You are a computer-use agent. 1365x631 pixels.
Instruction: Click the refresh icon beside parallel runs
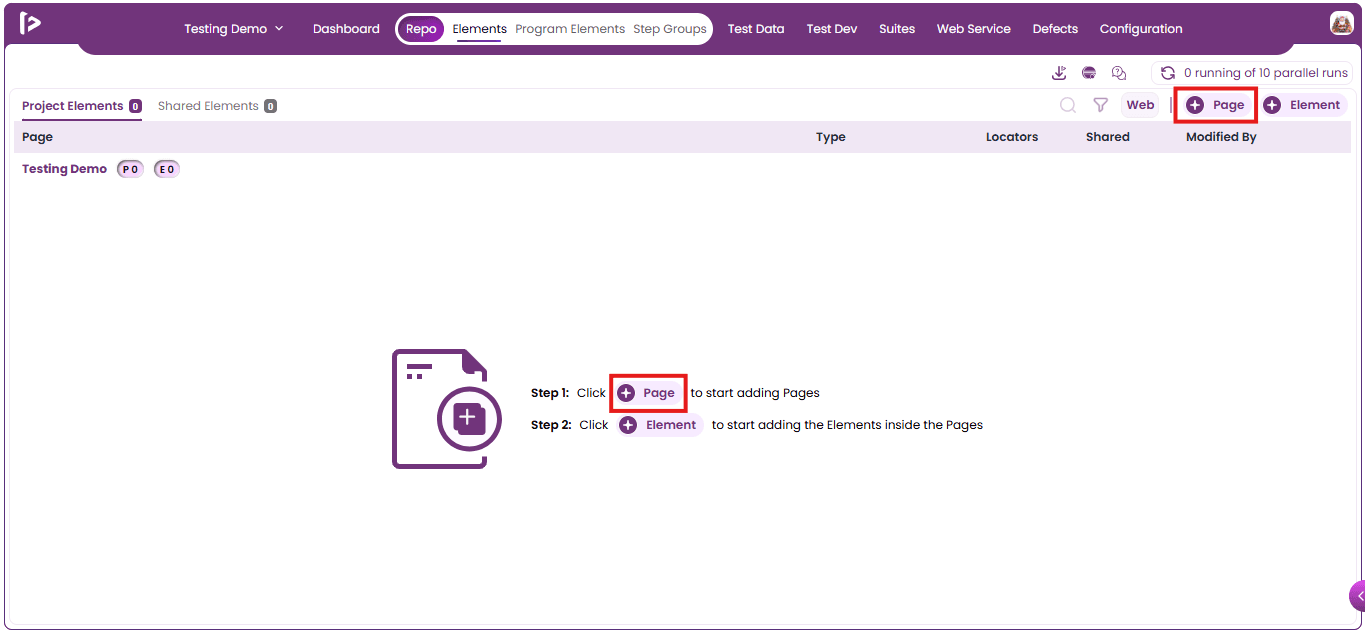1167,73
